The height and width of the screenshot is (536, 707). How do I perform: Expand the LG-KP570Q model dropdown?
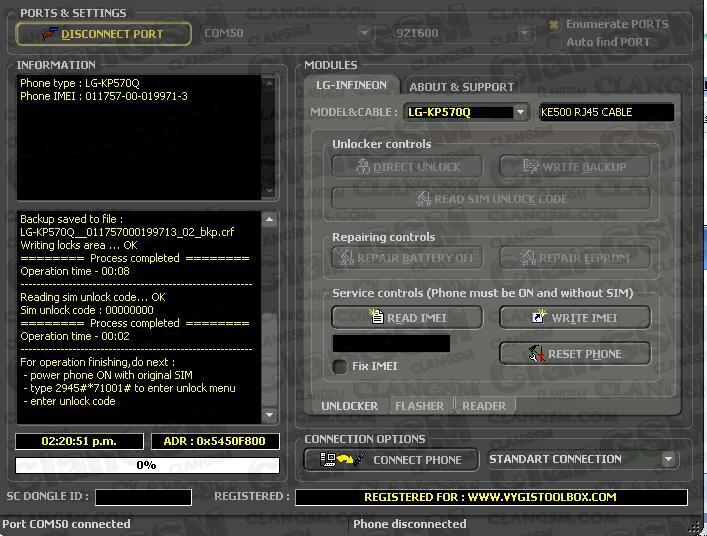[520, 112]
